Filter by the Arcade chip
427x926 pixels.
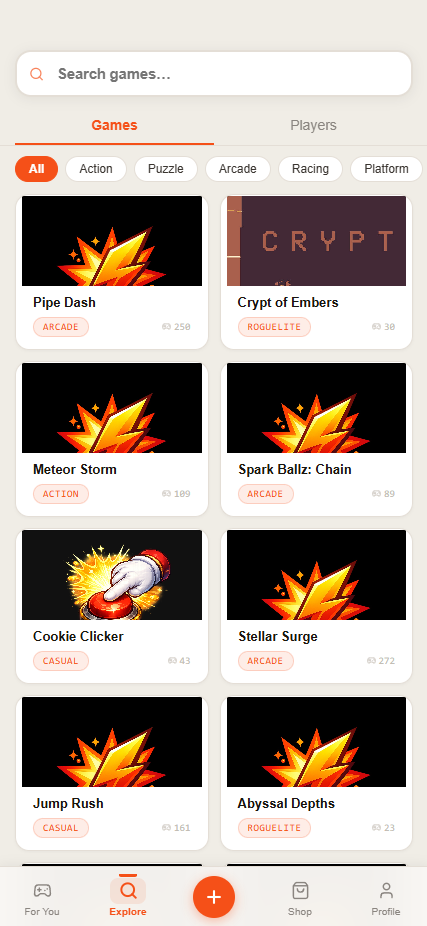237,169
